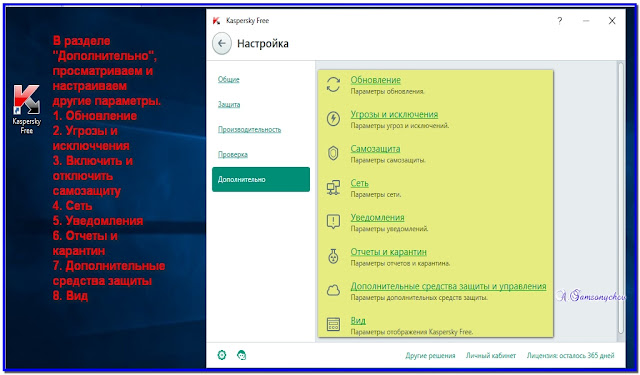Minimize the Kaspersky Free window

[x=586, y=21]
